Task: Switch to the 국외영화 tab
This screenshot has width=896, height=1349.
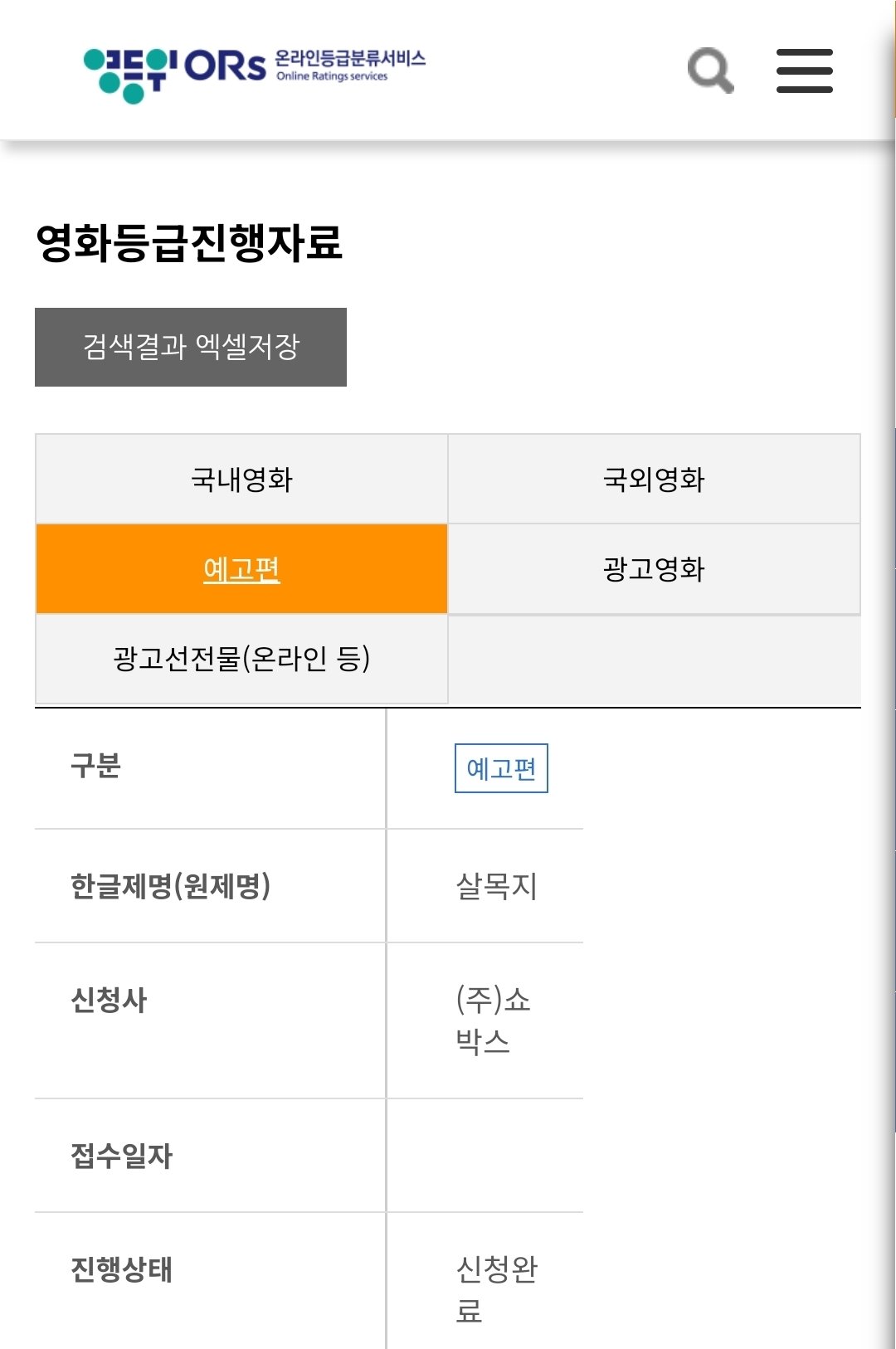Action: (x=654, y=480)
